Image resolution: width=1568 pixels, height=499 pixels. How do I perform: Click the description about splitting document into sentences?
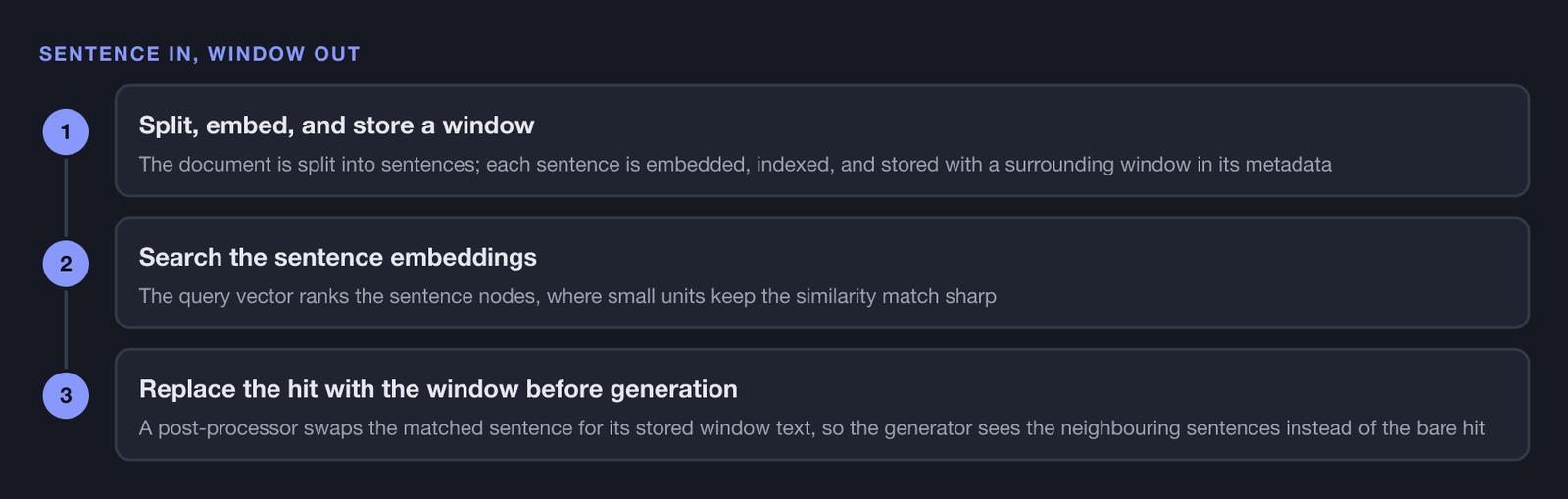(x=735, y=164)
